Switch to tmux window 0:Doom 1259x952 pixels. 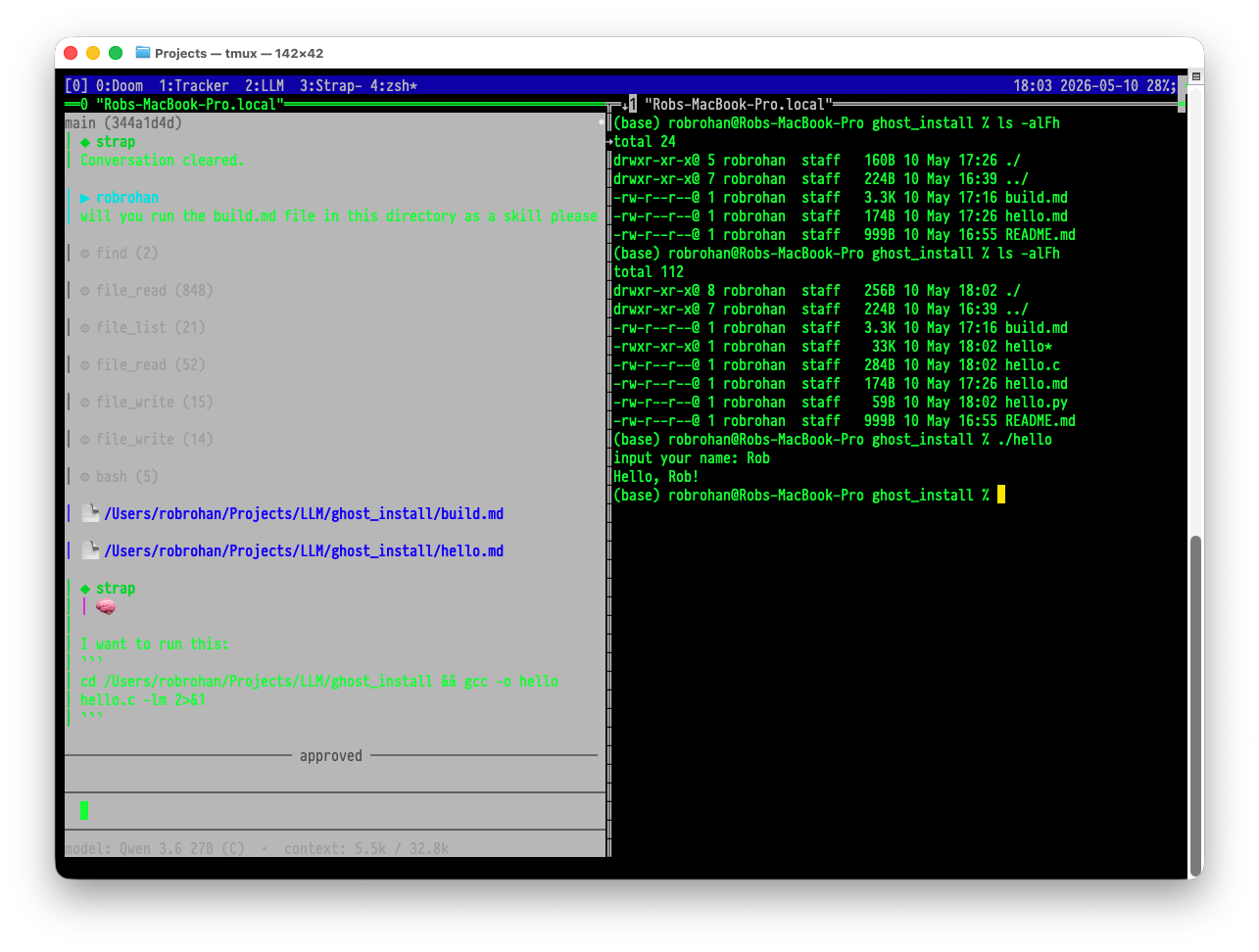[120, 86]
